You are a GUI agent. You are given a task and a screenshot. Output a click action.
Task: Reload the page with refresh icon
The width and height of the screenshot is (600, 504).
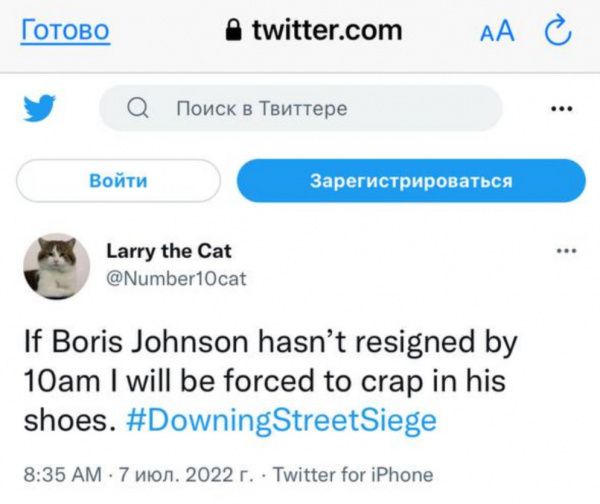point(556,32)
